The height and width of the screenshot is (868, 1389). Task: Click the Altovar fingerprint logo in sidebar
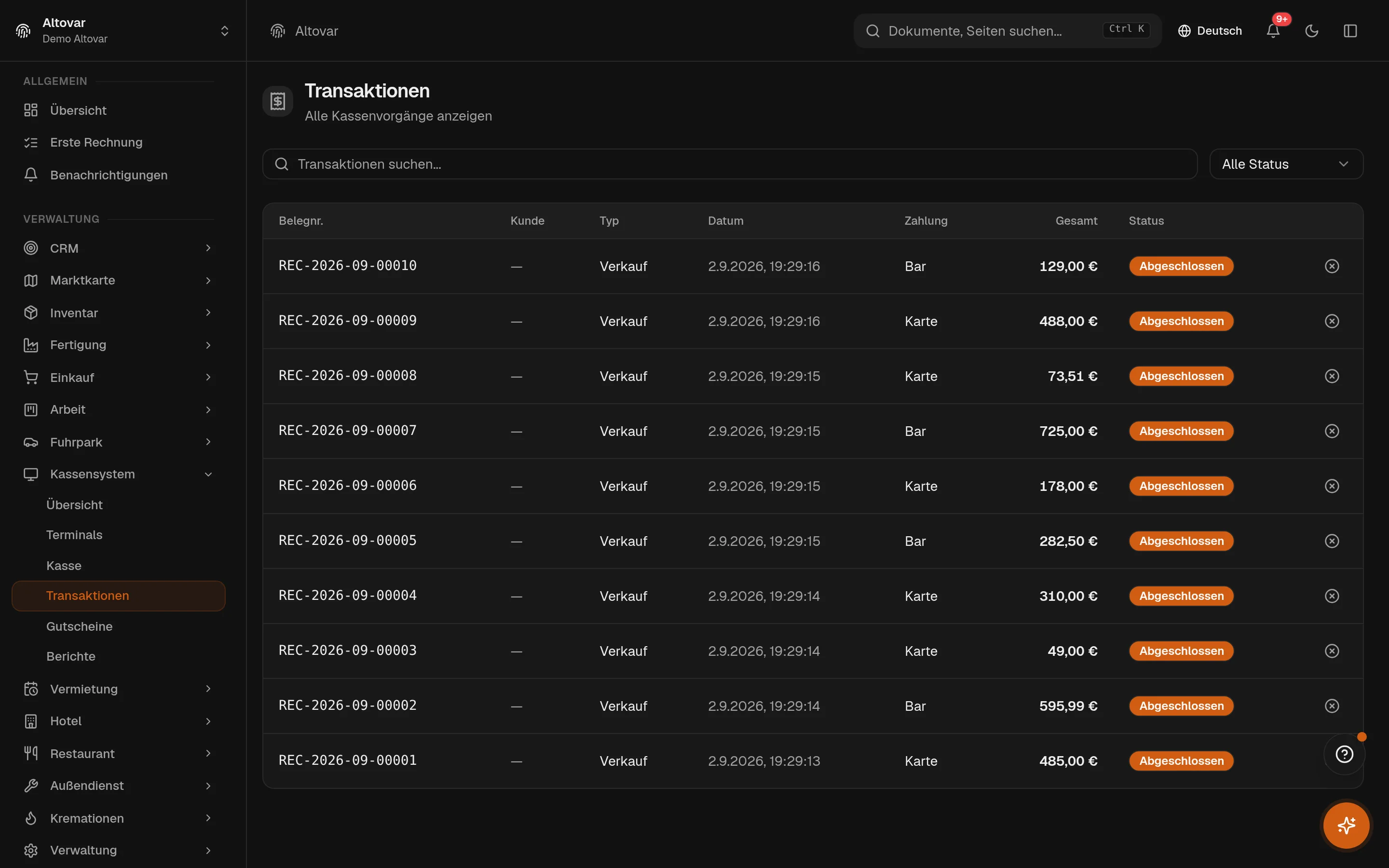click(x=24, y=31)
